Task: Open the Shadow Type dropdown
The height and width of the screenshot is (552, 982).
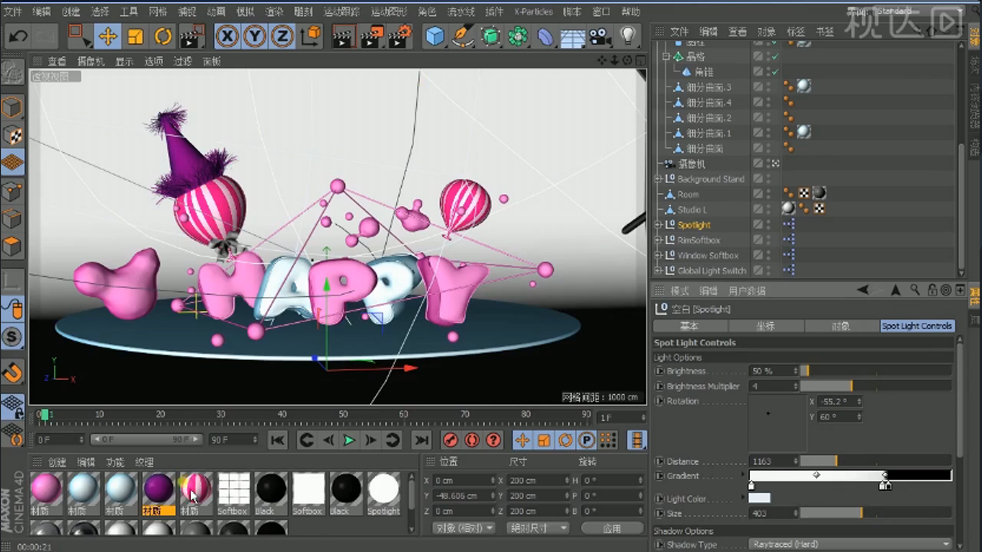Action: click(850, 544)
